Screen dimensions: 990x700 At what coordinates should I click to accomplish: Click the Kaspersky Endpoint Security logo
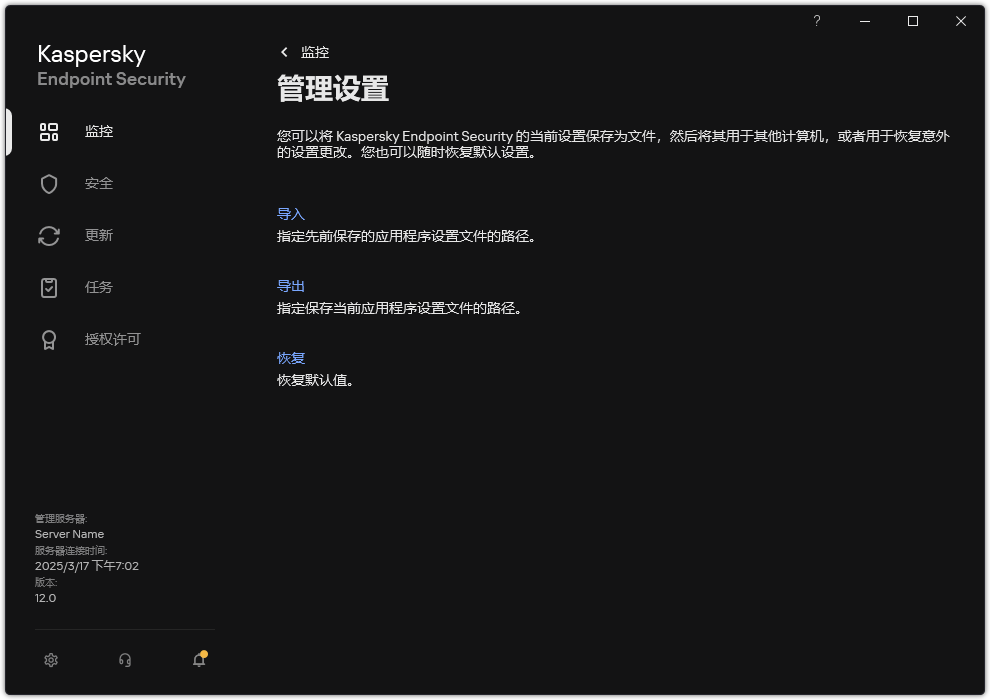click(111, 64)
